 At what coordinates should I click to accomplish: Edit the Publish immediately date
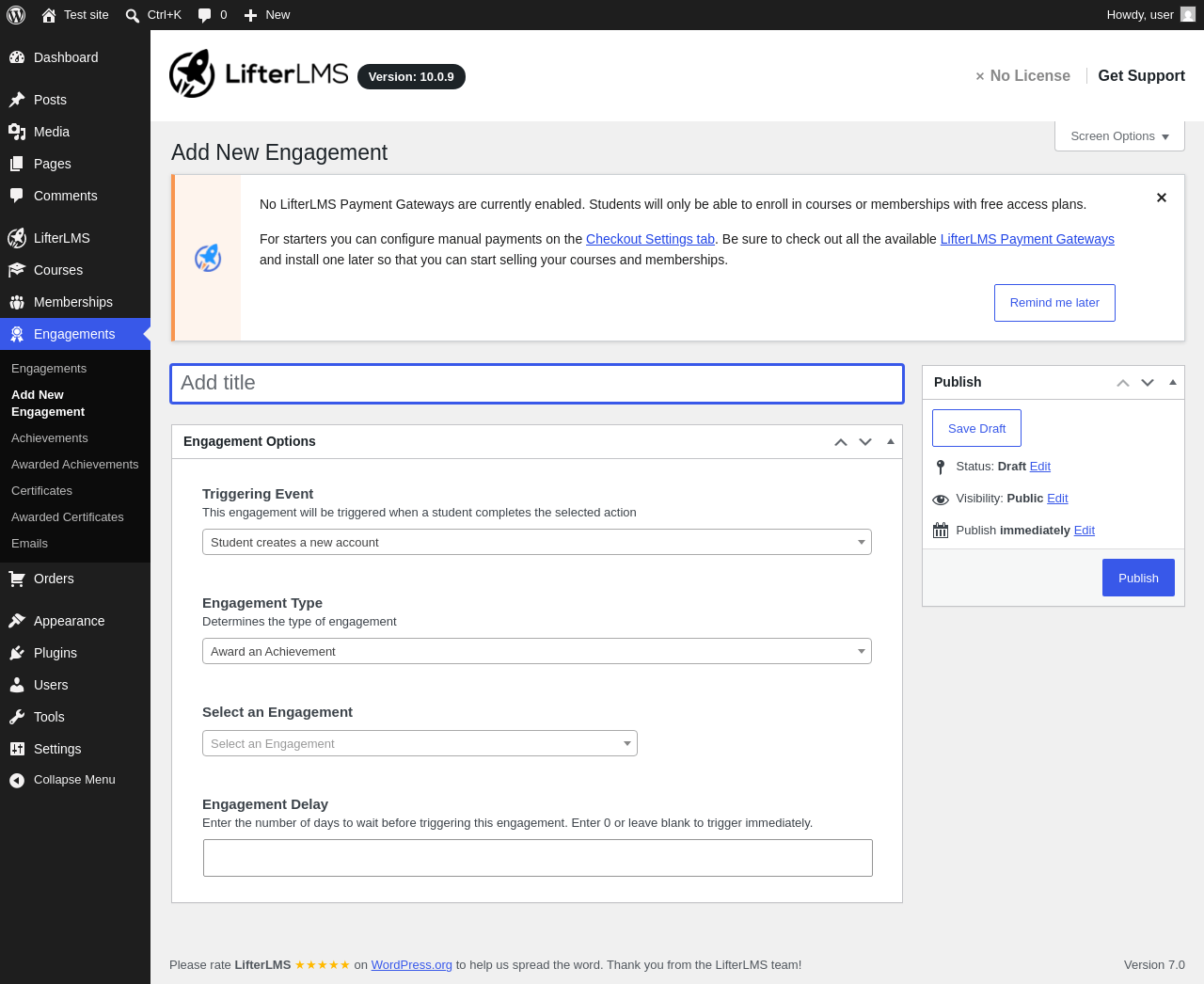click(x=1085, y=531)
